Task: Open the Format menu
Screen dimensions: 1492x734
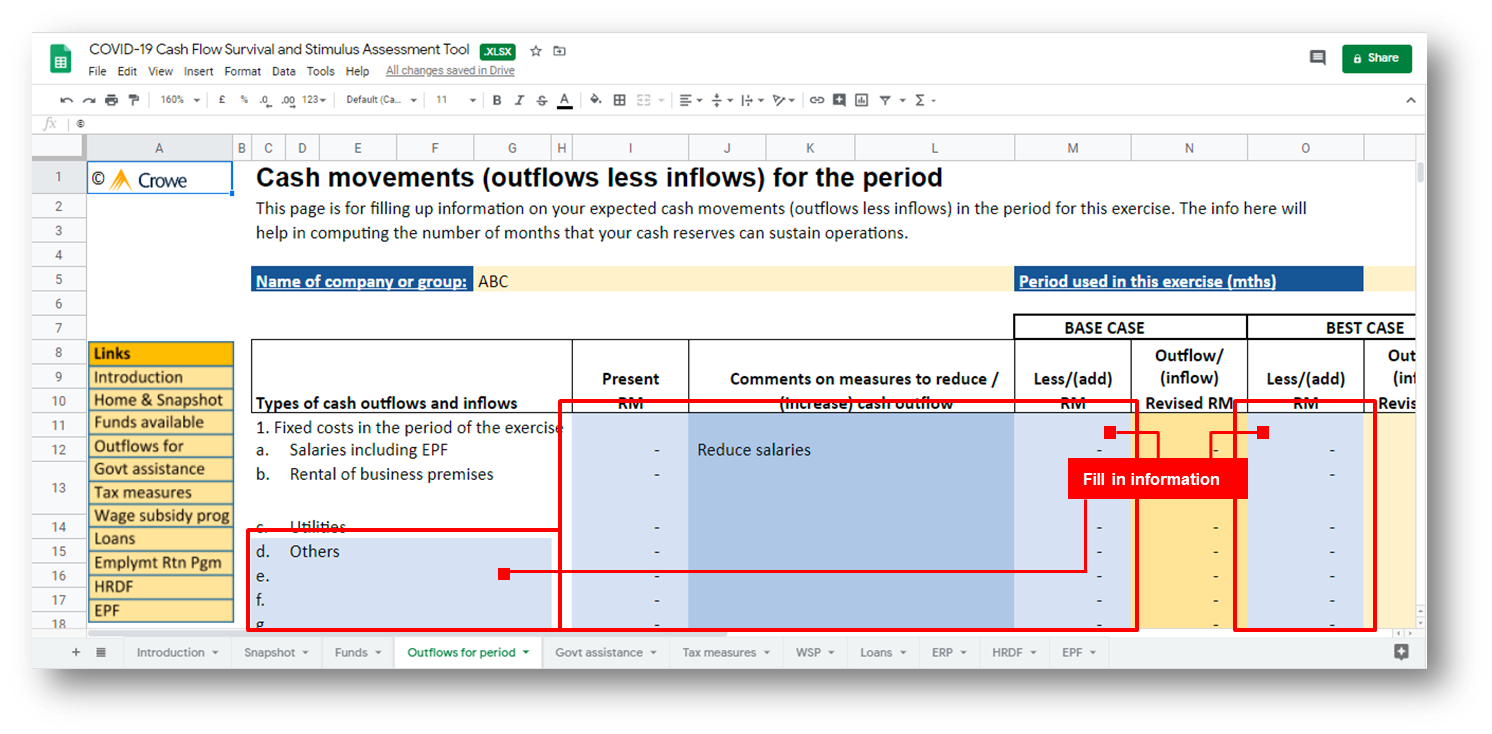Action: (242, 71)
